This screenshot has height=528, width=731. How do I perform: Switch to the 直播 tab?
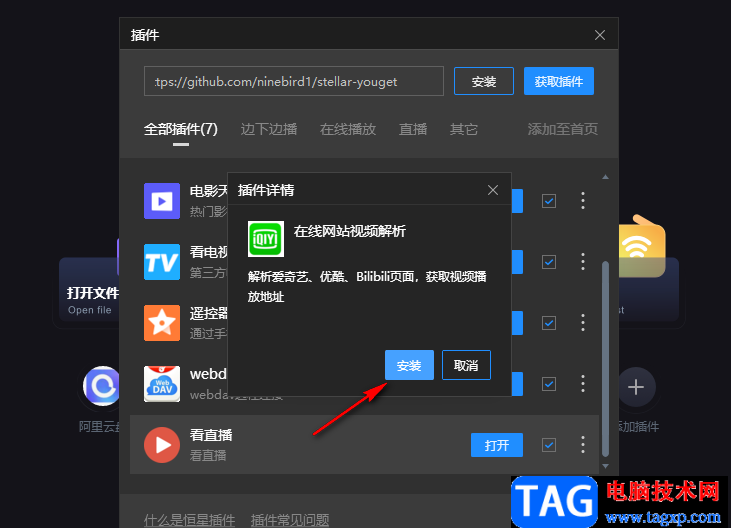[413, 129]
